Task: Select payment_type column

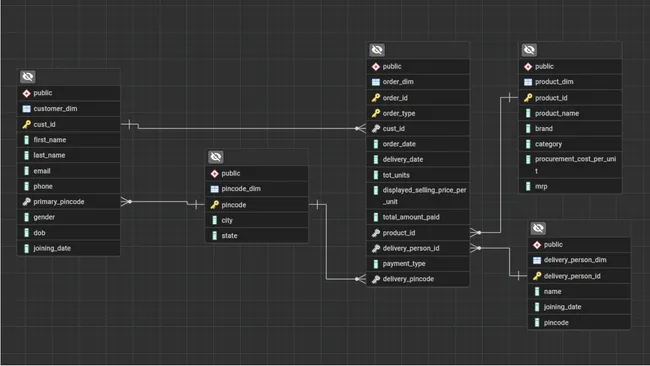Action: [x=418, y=263]
